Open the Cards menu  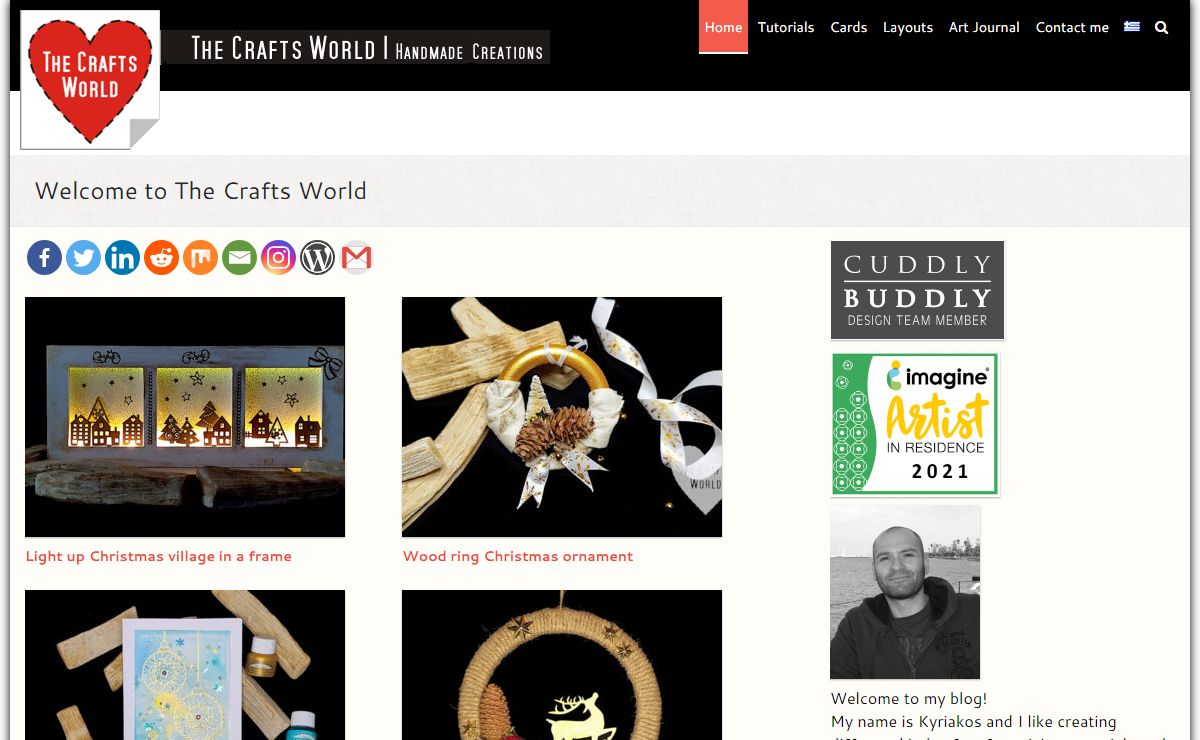(x=848, y=27)
